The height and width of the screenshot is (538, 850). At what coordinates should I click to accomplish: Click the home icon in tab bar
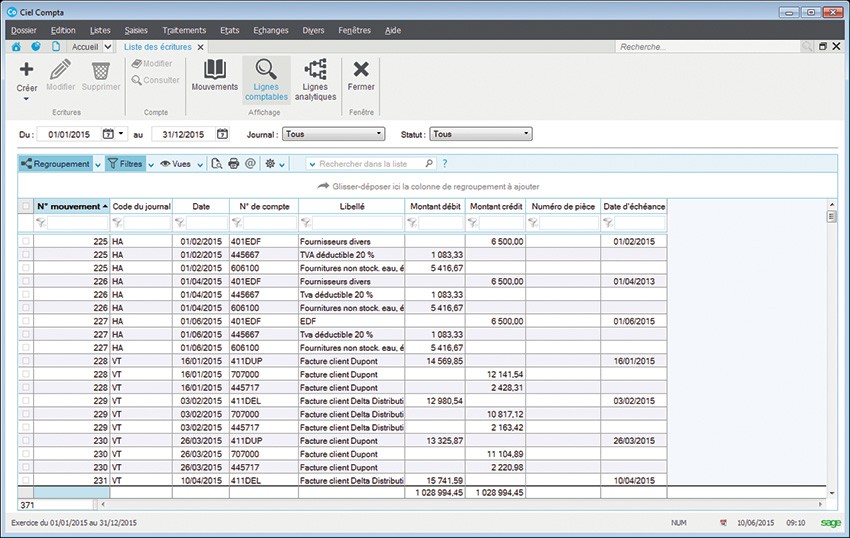17,47
